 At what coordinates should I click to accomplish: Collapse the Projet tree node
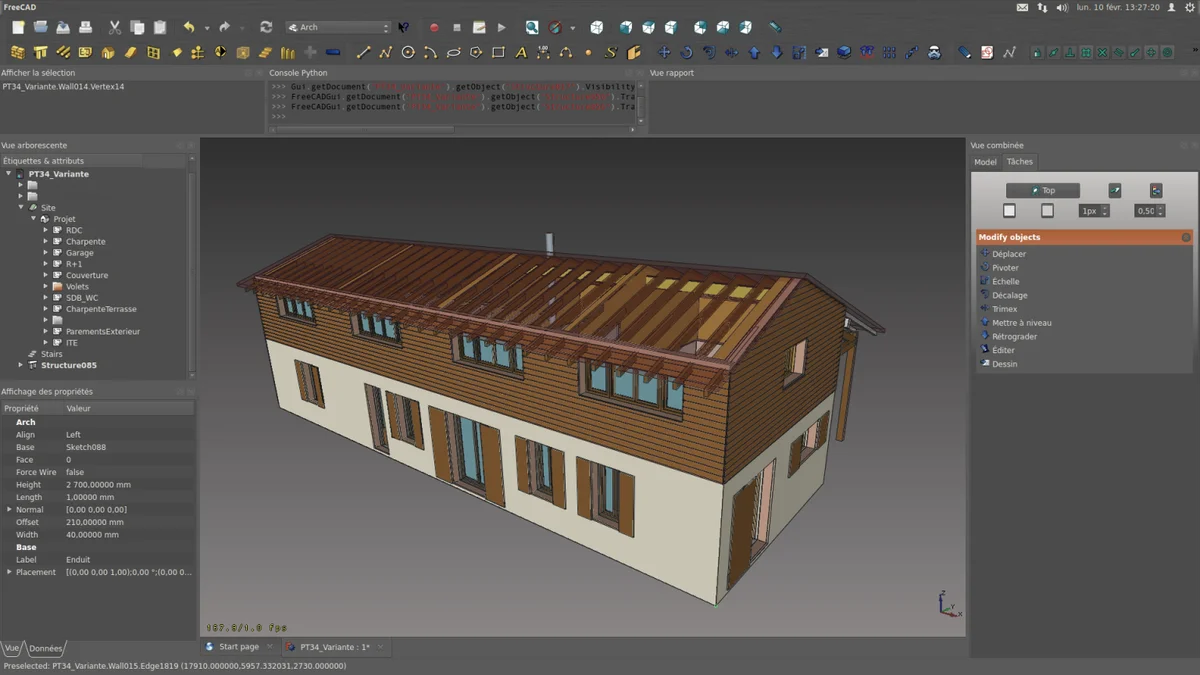[x=33, y=219]
